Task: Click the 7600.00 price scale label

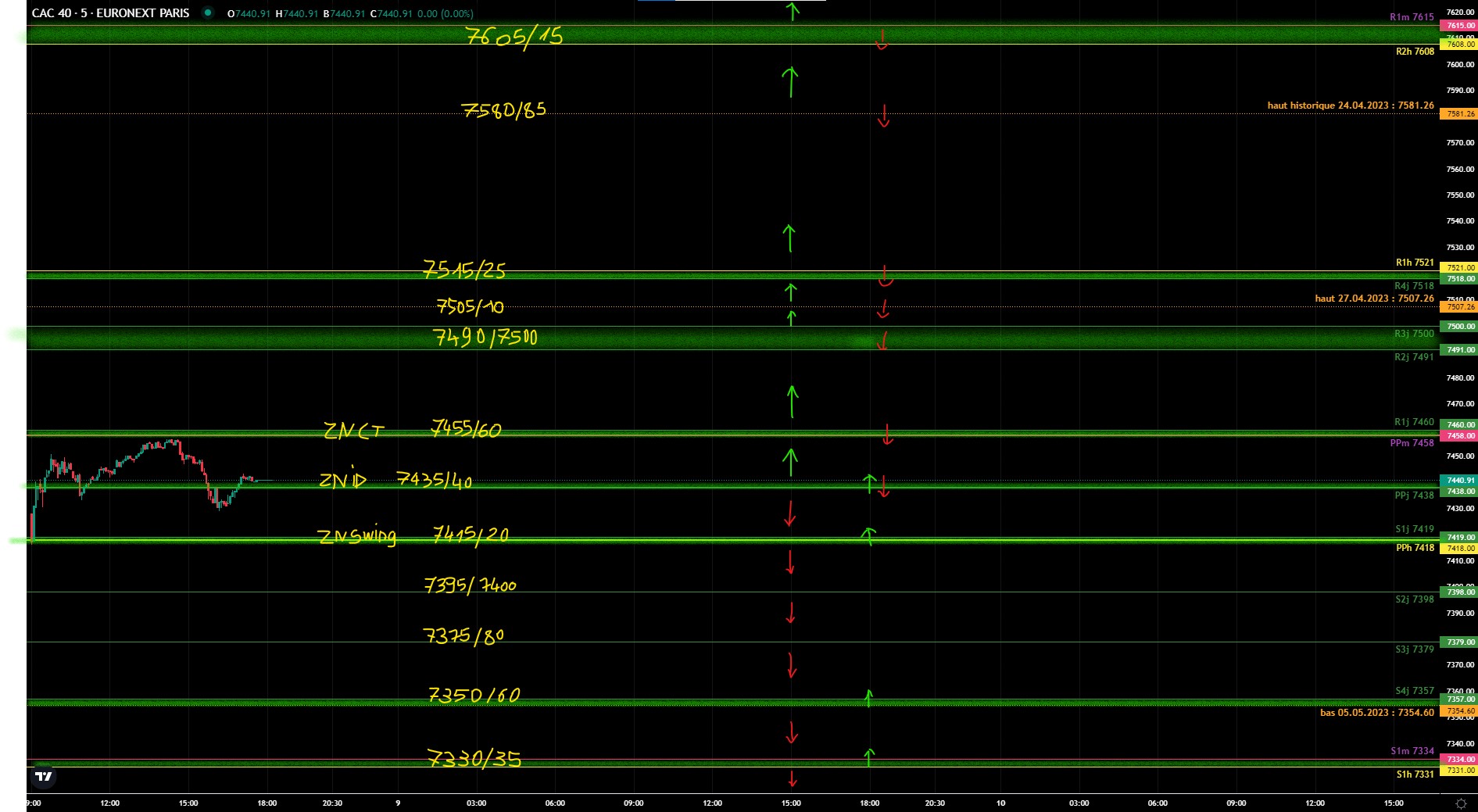Action: [1460, 64]
